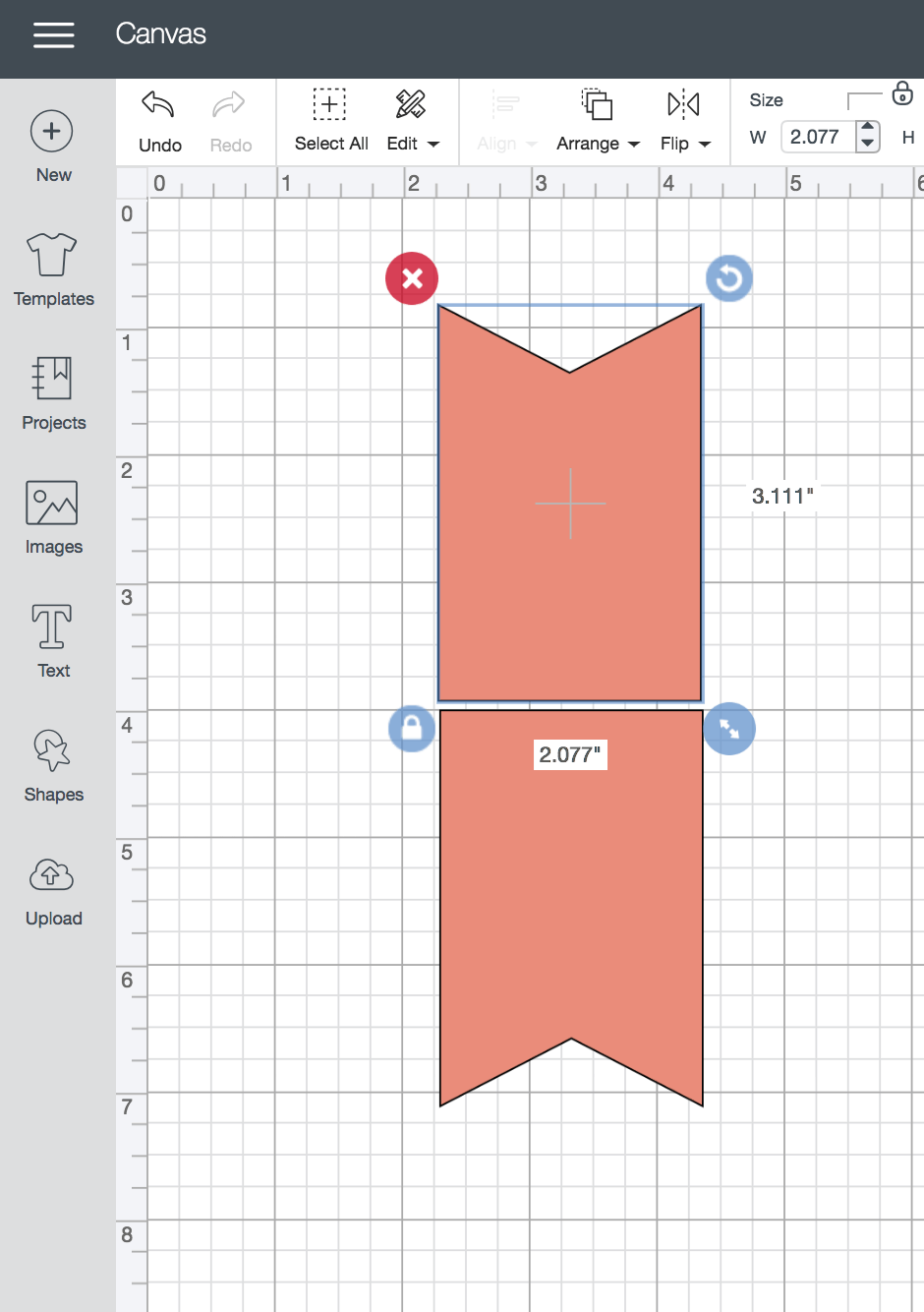
Task: Click the Canvas title
Action: [x=160, y=33]
